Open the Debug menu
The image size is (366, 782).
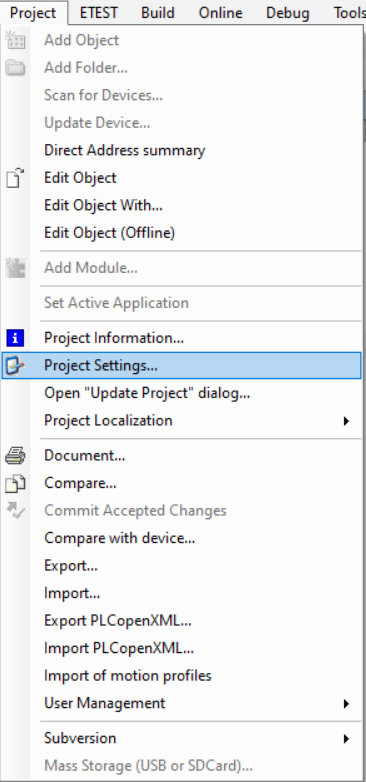[x=288, y=12]
